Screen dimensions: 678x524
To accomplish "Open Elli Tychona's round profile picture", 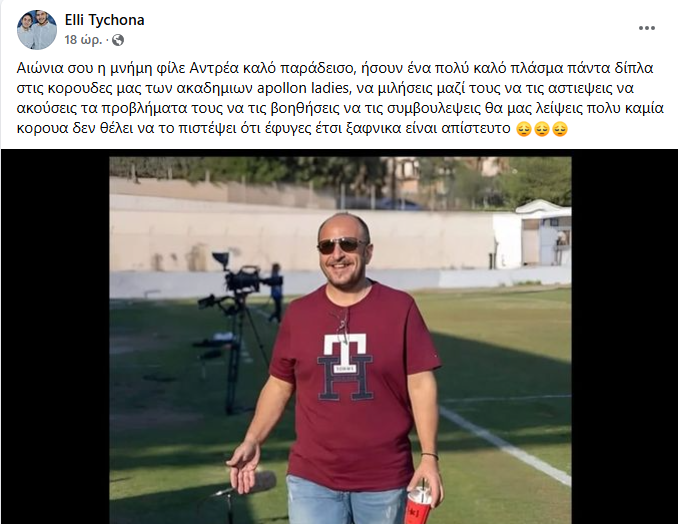I will click(37, 30).
